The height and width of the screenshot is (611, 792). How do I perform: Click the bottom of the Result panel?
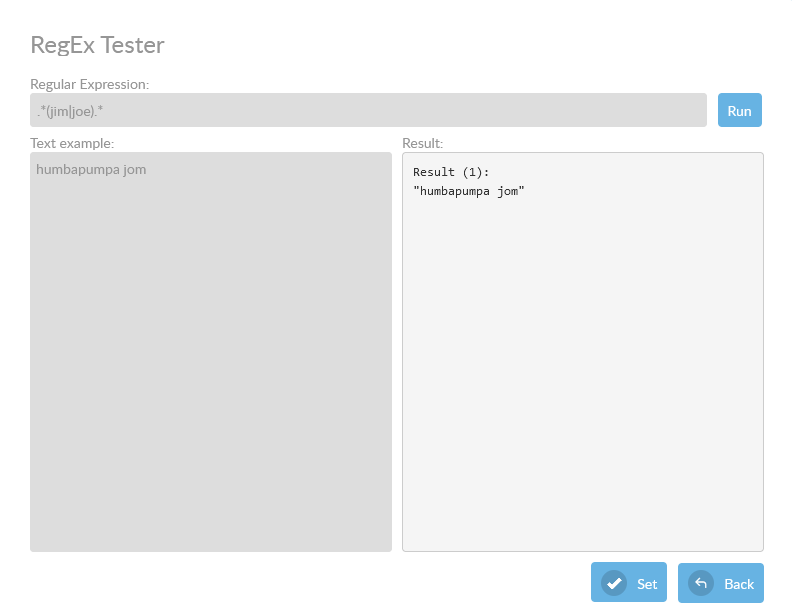point(582,535)
